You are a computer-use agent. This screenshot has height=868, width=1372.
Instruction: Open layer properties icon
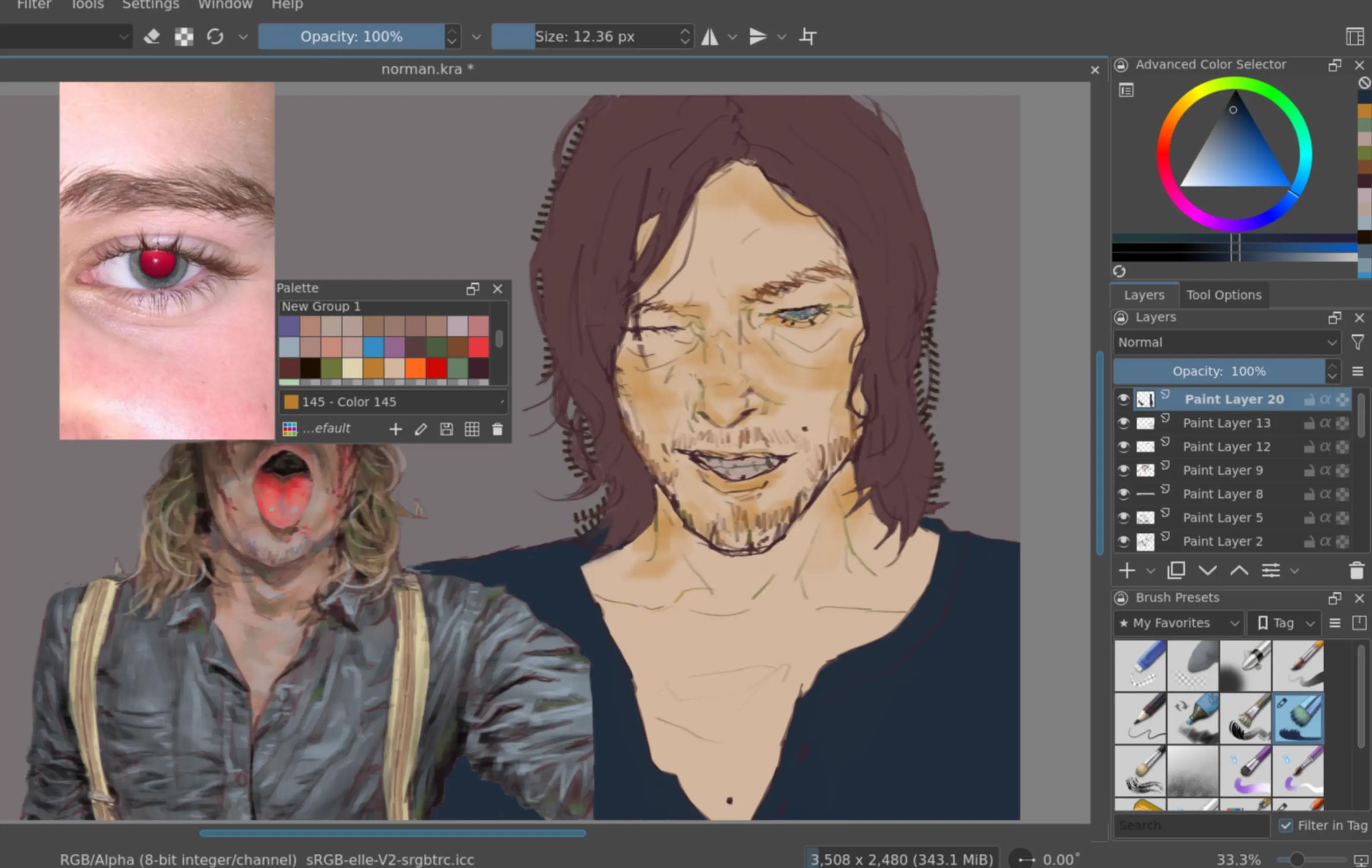coord(1271,570)
